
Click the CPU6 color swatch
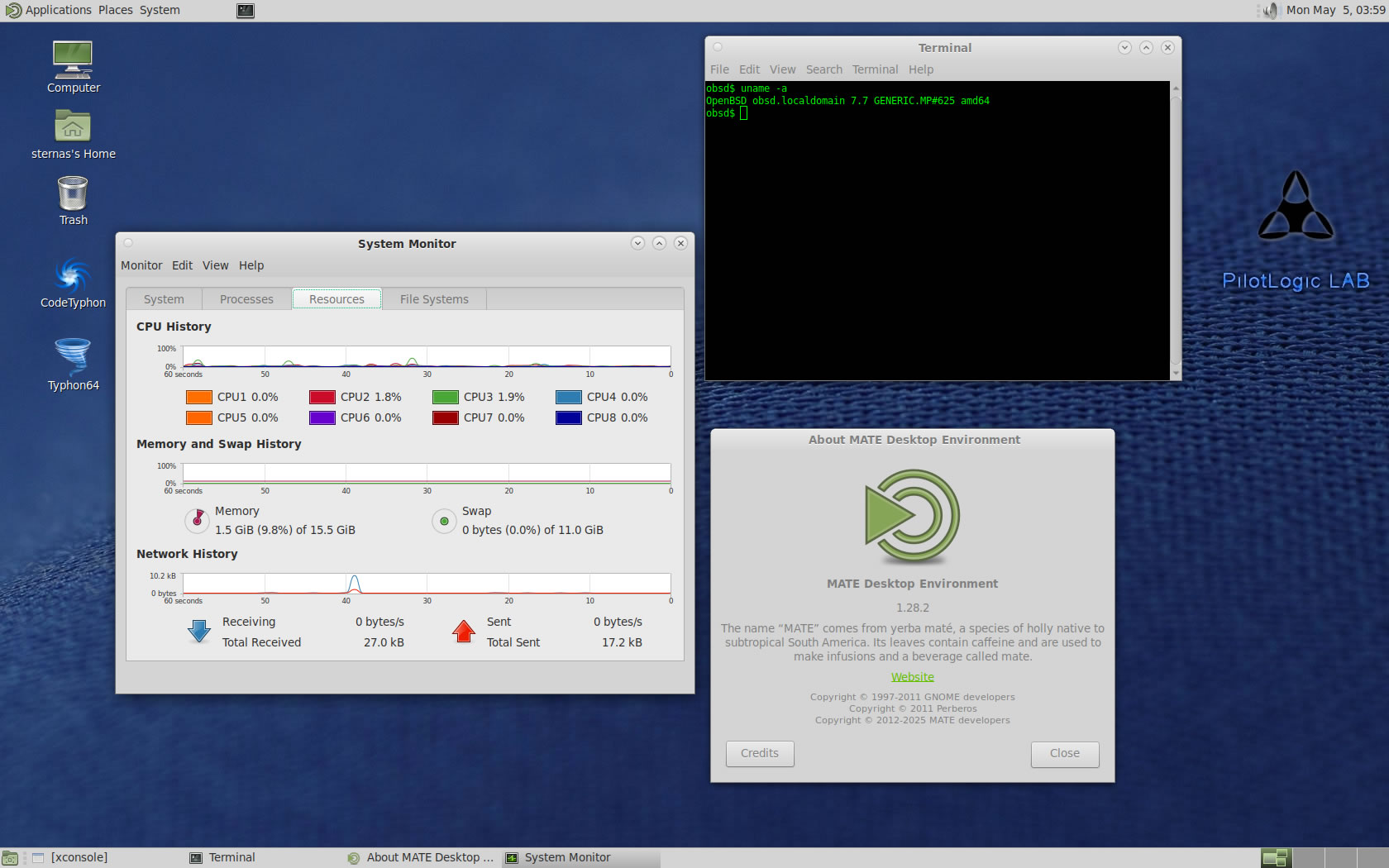tap(322, 417)
